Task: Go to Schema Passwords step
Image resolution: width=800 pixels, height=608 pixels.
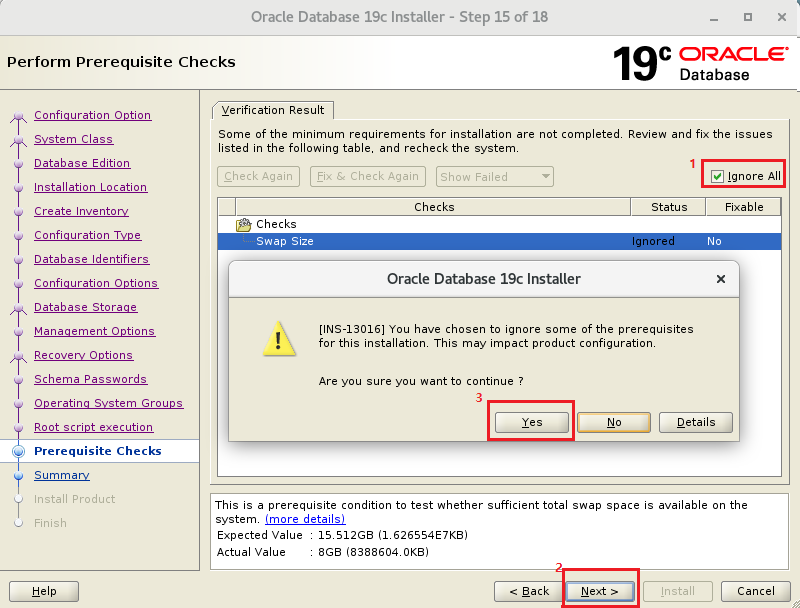Action: tap(90, 379)
